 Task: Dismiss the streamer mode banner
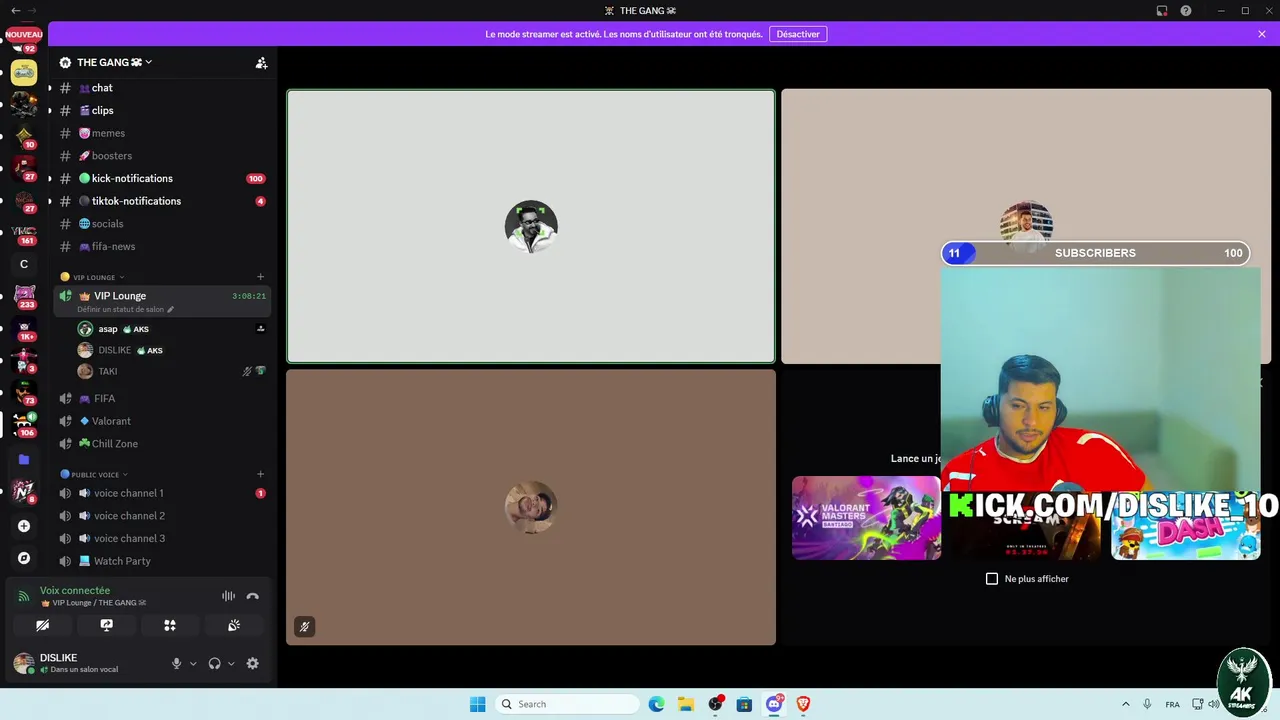coord(1262,34)
